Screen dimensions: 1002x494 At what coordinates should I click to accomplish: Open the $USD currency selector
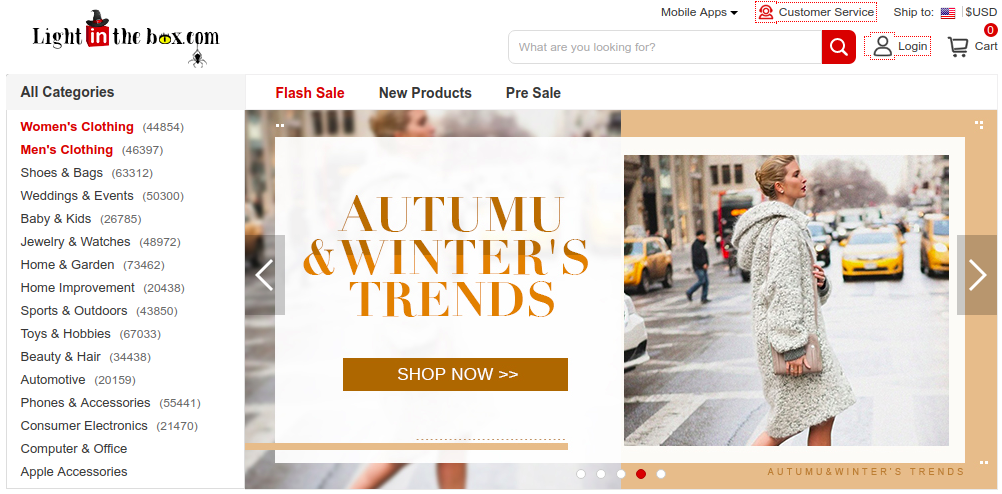(x=981, y=12)
